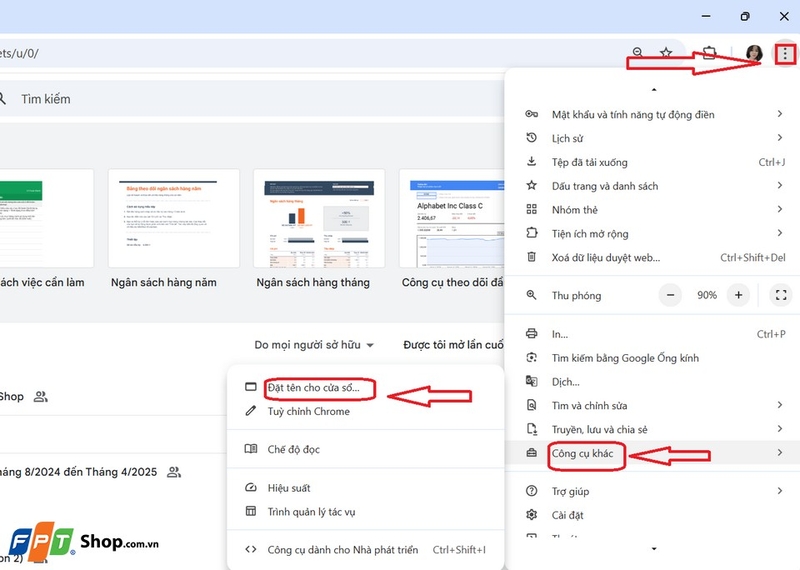Click the profile avatar icon
The height and width of the screenshot is (570, 800).
pos(754,53)
